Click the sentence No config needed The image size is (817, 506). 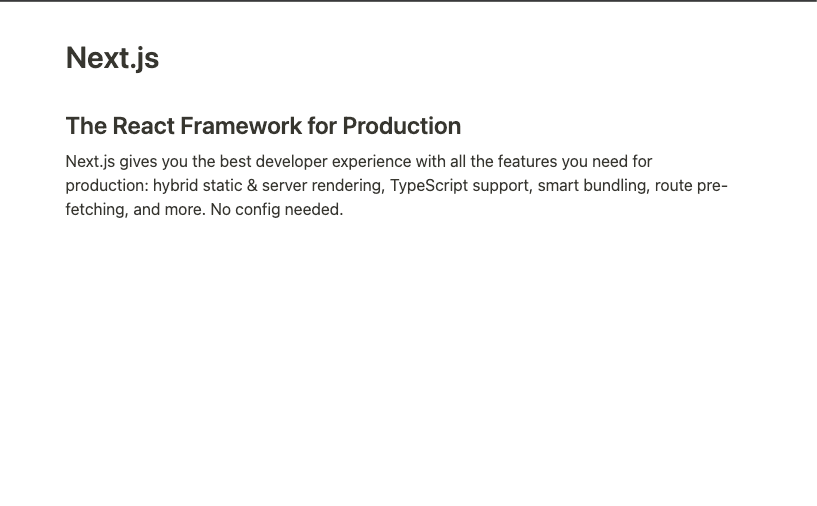pos(276,210)
